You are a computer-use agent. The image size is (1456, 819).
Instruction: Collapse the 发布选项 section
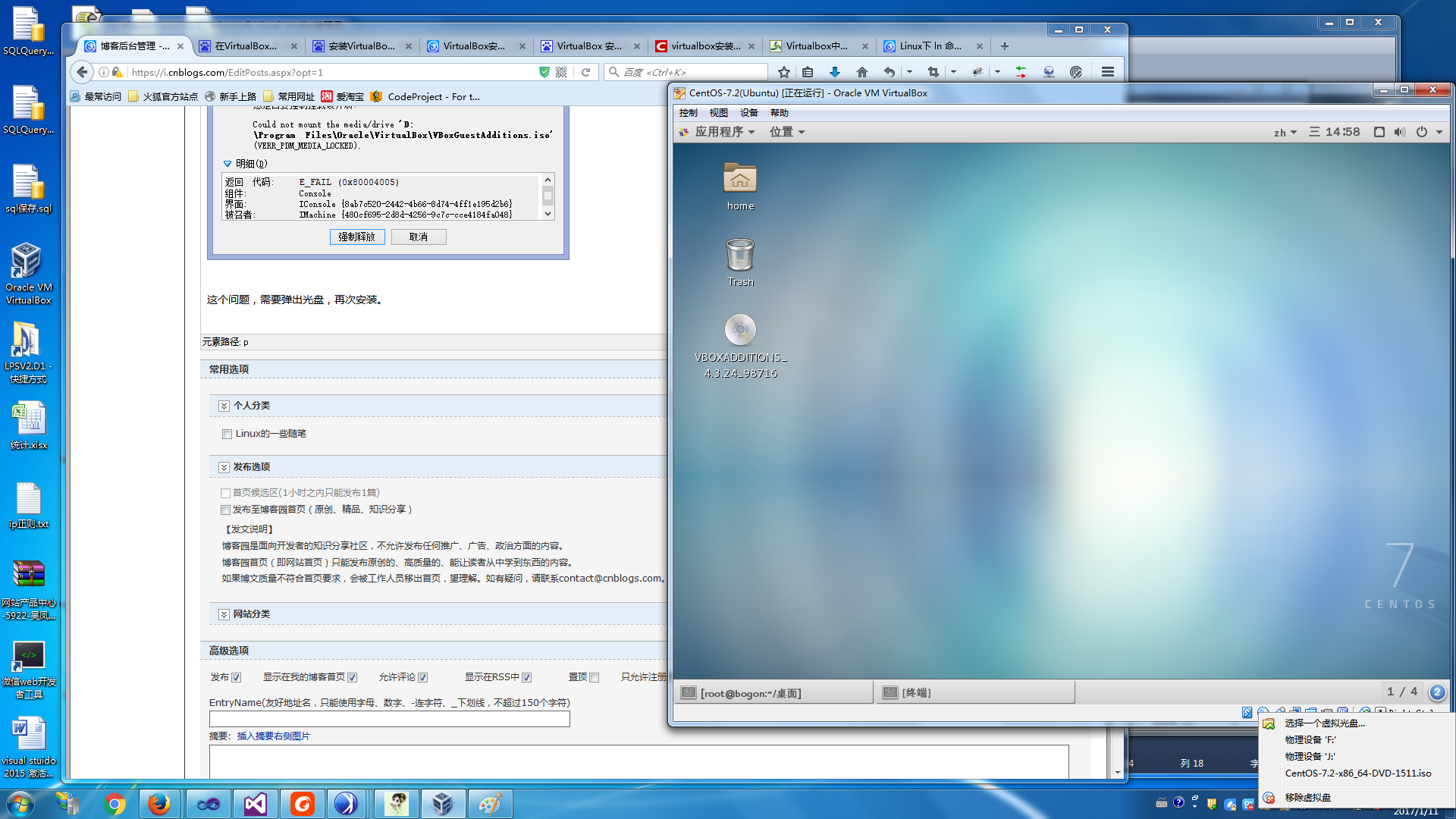click(224, 468)
